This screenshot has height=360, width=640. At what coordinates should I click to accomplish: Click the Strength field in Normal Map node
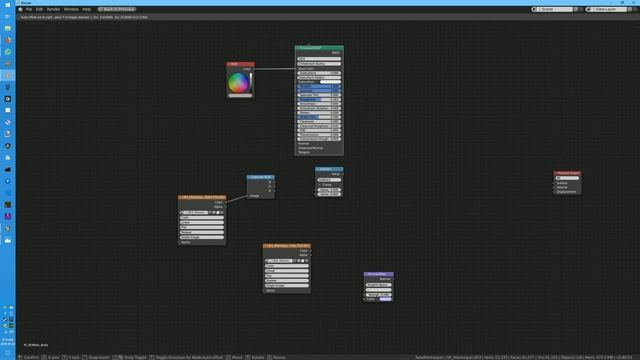click(x=378, y=295)
